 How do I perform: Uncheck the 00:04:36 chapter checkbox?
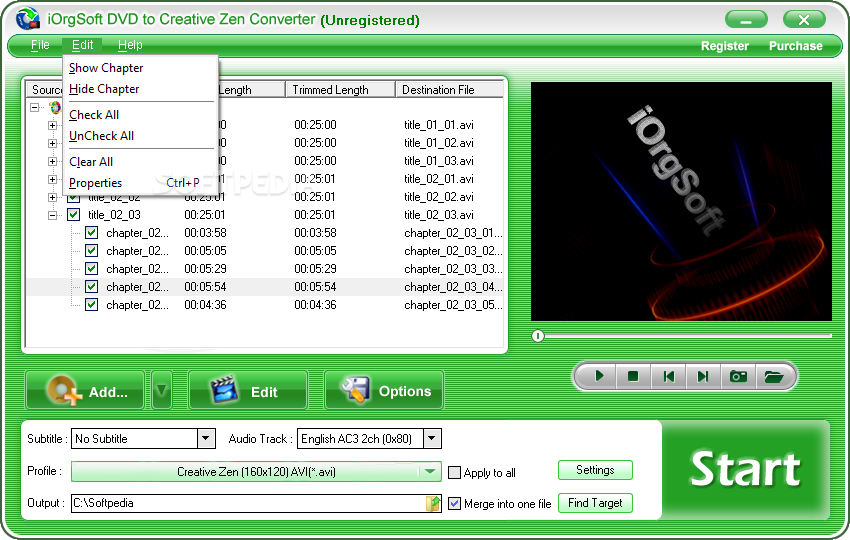(x=92, y=305)
